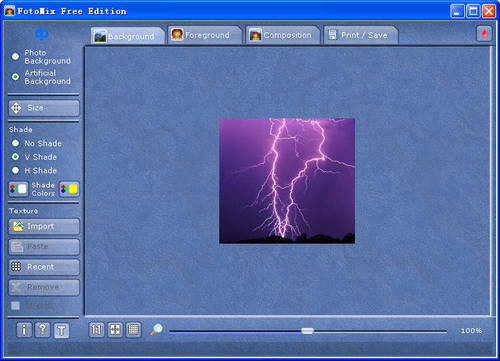Close the FotoMix window
This screenshot has width=500, height=361.
coord(489,11)
